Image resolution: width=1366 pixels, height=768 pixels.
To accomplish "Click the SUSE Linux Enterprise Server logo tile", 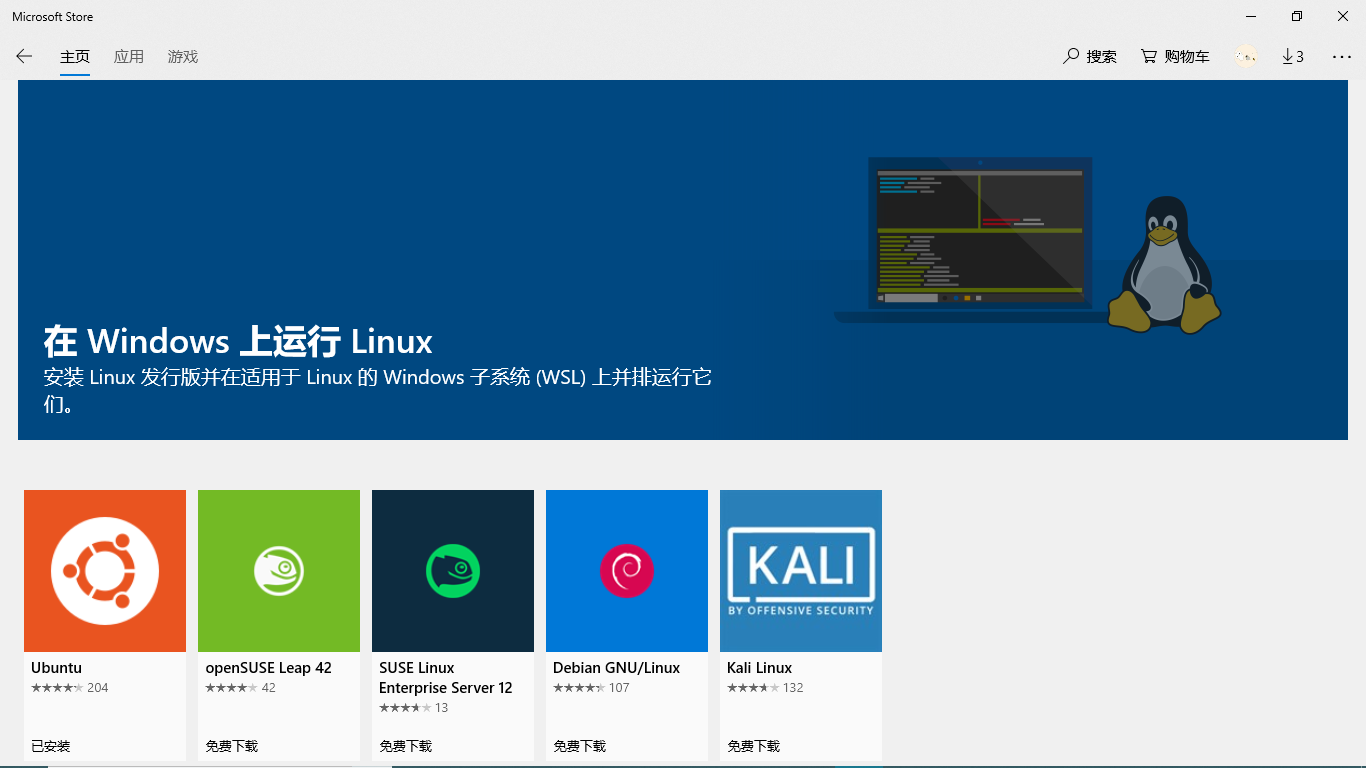I will click(453, 571).
